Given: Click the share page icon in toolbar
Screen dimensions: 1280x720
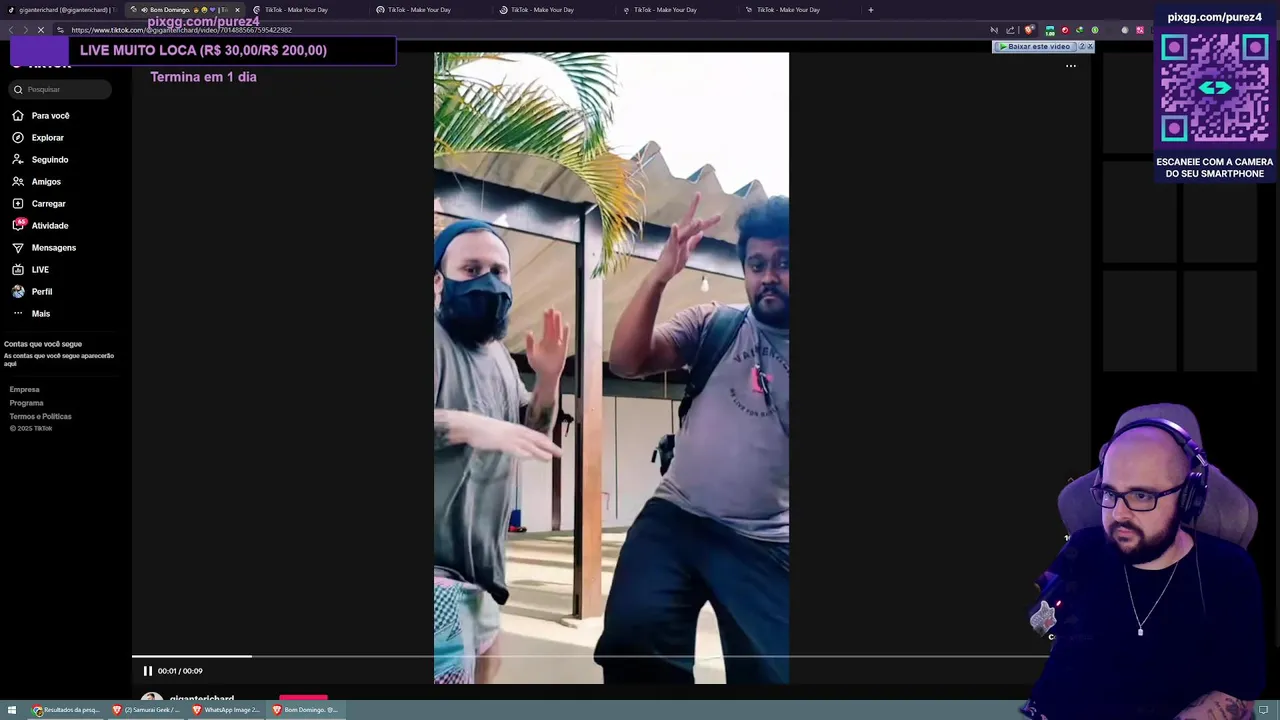Looking at the screenshot, I should coord(1010,30).
